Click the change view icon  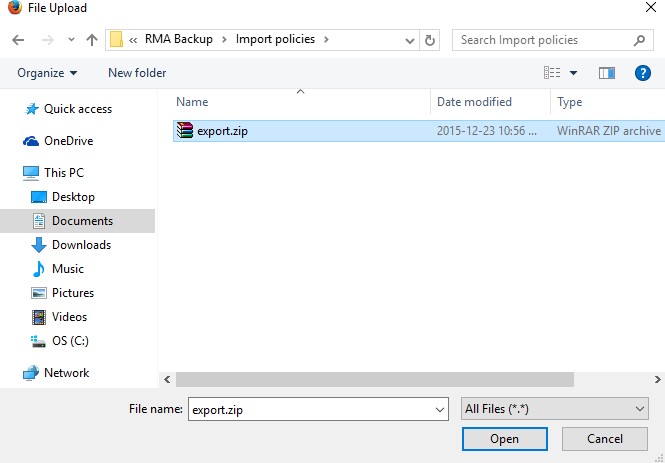551,73
